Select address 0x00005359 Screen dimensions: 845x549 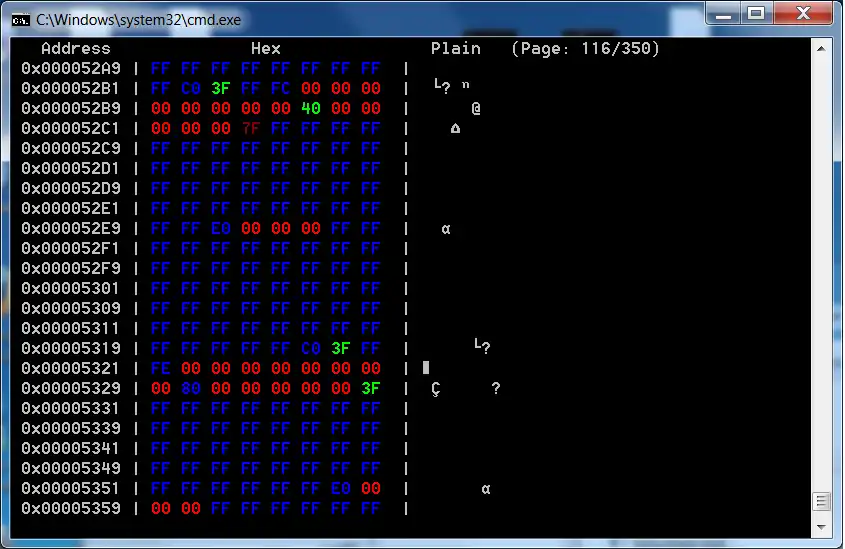tap(71, 509)
